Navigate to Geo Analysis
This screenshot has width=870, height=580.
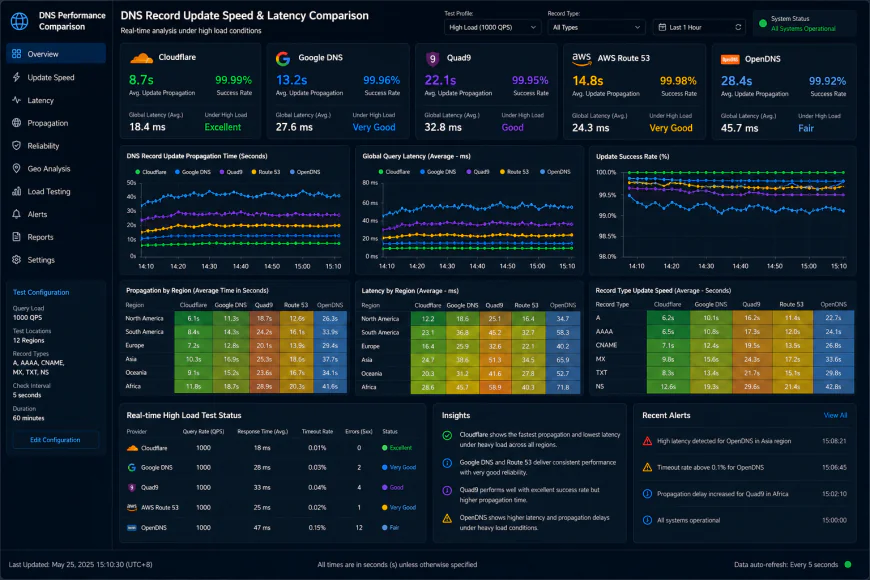click(x=56, y=168)
